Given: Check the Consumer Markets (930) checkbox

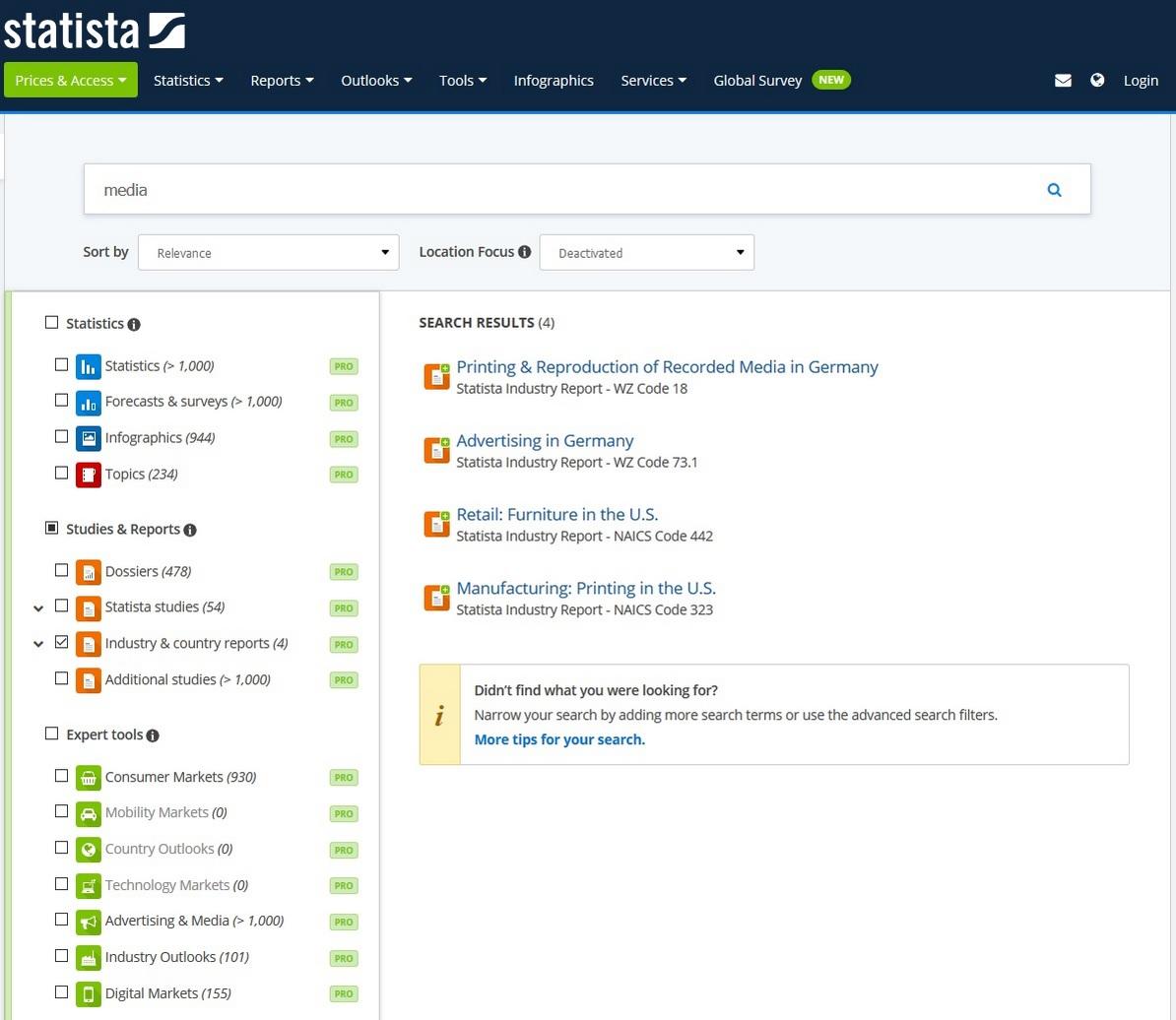Looking at the screenshot, I should [x=61, y=775].
